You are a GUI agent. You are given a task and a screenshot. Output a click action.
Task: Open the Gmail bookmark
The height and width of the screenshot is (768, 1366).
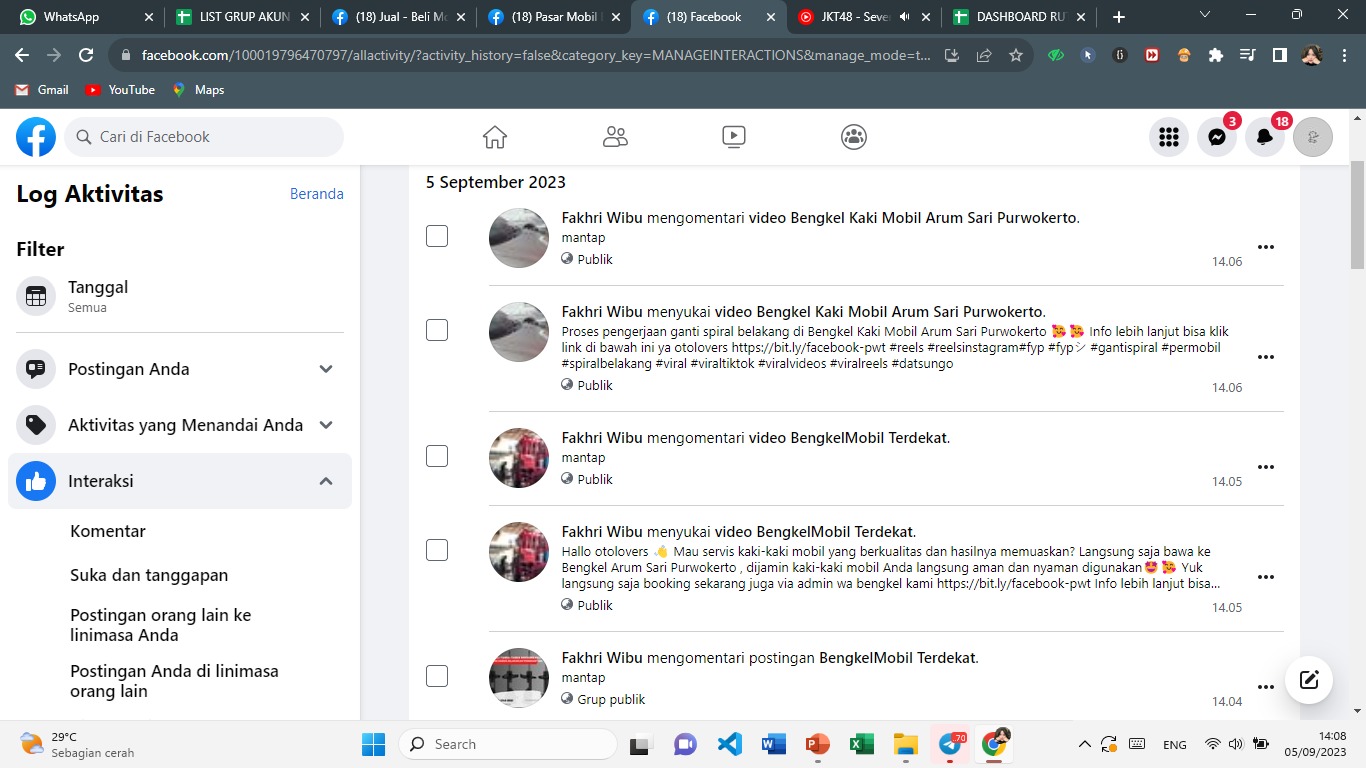point(42,90)
